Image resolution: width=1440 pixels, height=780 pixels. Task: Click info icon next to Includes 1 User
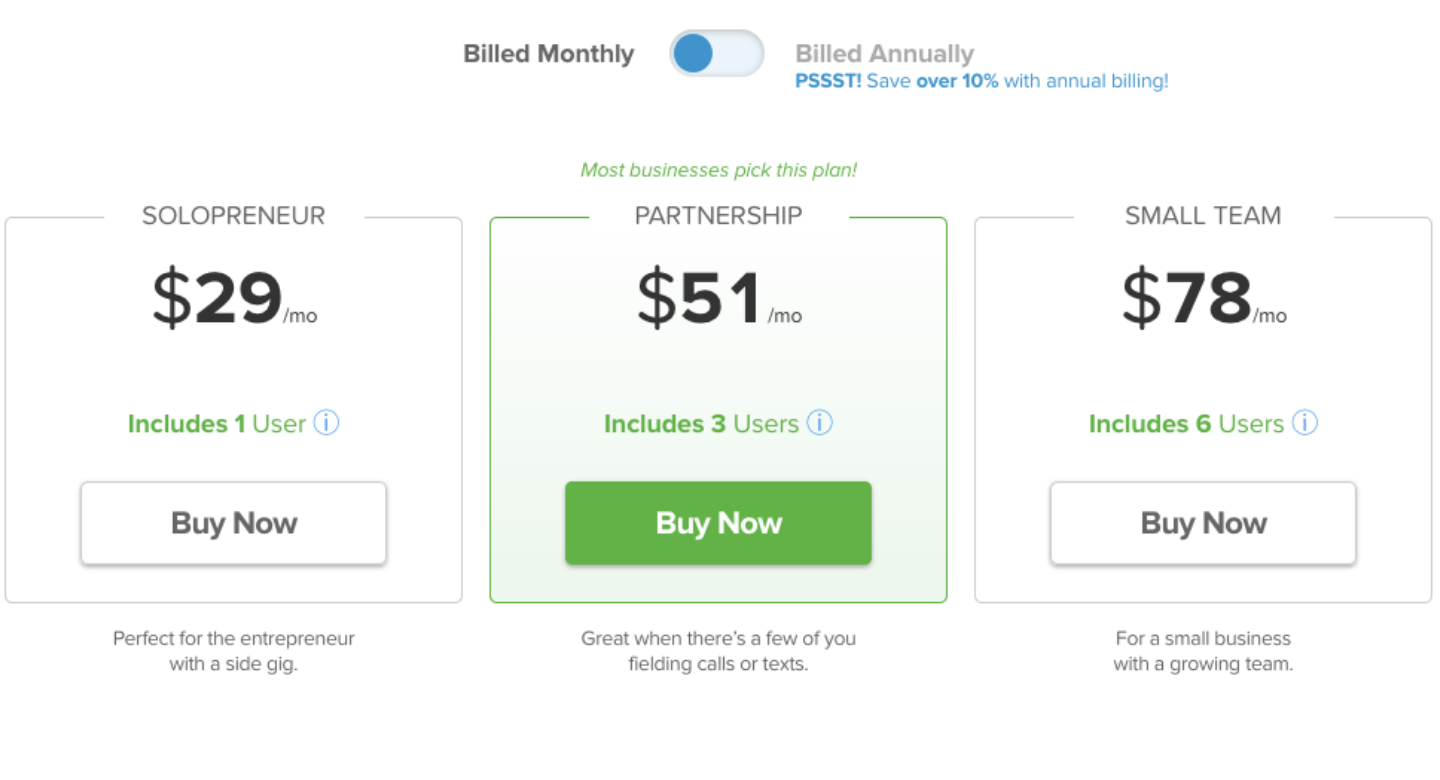tap(326, 423)
